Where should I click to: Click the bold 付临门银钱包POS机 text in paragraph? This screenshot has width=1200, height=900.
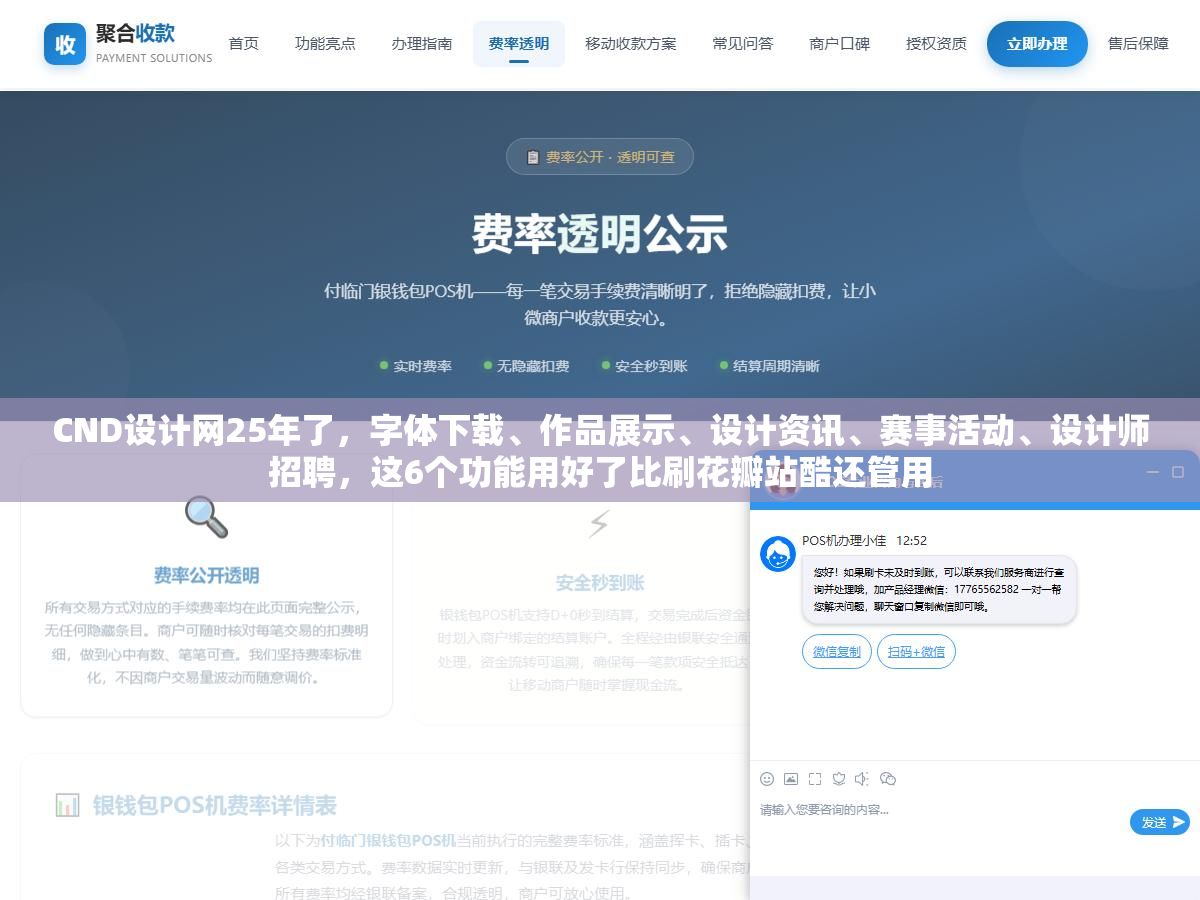[388, 841]
